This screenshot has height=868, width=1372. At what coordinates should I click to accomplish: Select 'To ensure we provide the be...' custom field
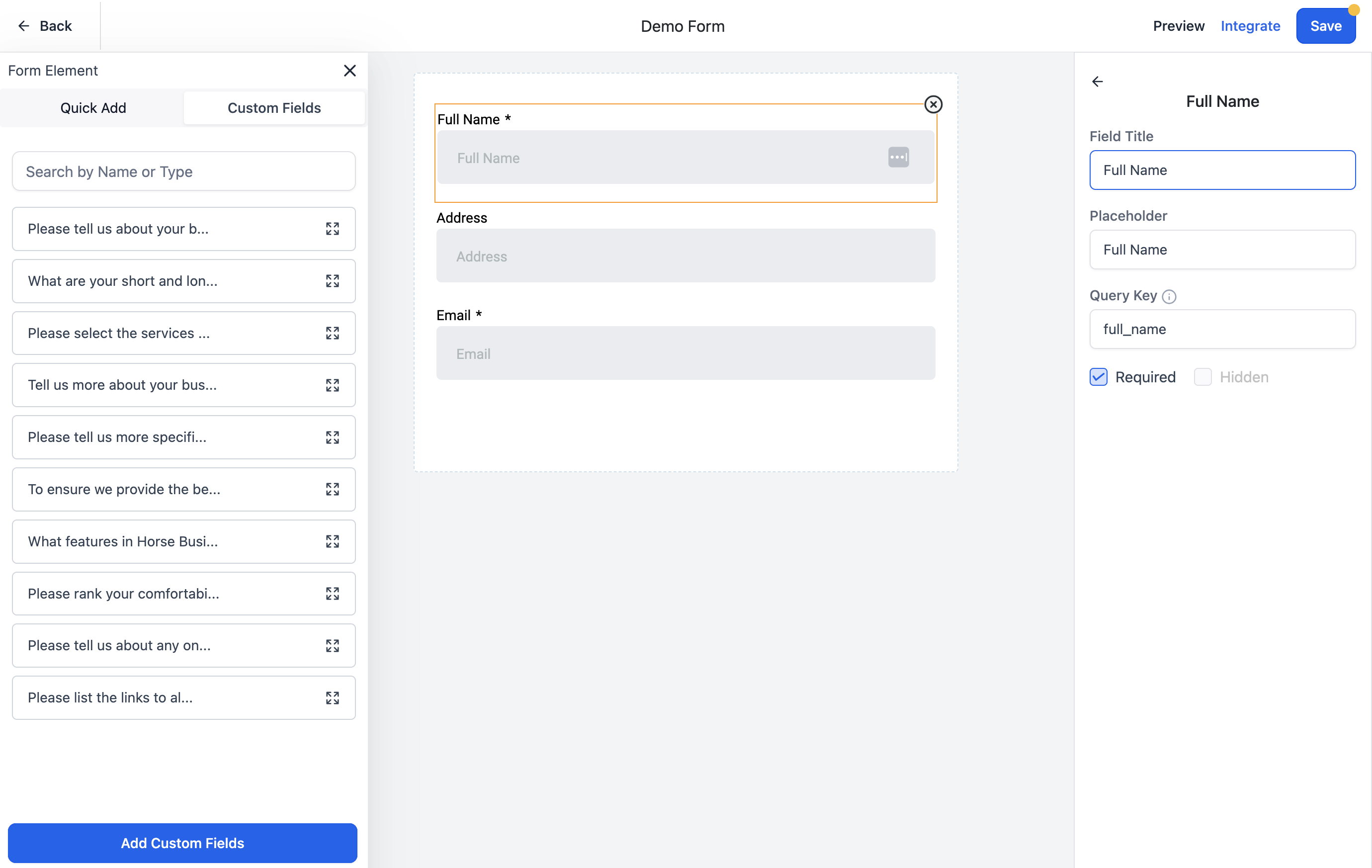pos(183,490)
